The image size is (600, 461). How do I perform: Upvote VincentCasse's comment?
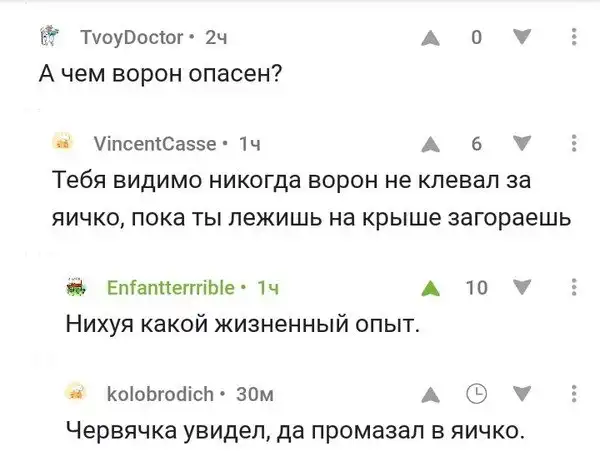tap(430, 144)
